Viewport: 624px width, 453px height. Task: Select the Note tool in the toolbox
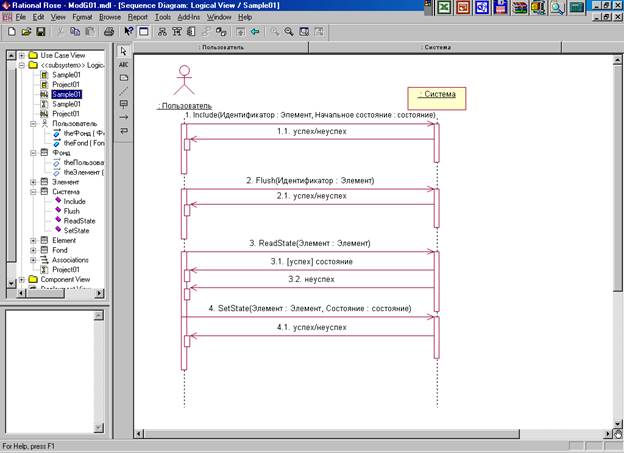(x=124, y=77)
